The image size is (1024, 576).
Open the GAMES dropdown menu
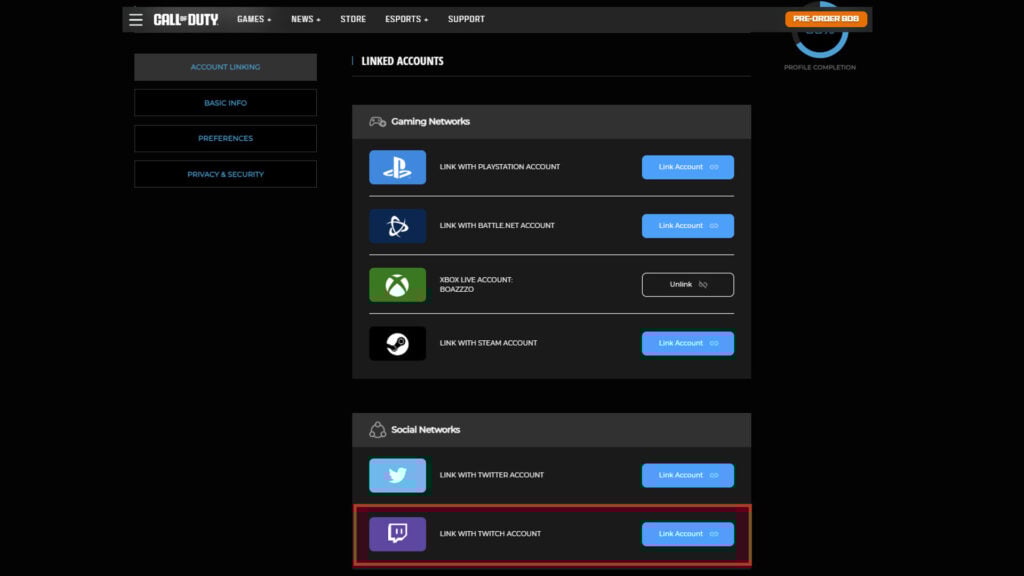[253, 18]
